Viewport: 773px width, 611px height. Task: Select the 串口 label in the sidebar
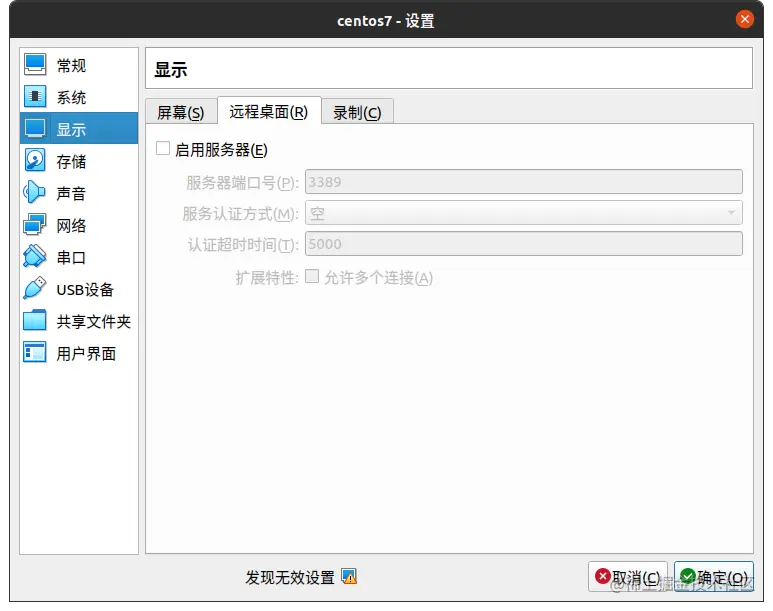[x=71, y=258]
